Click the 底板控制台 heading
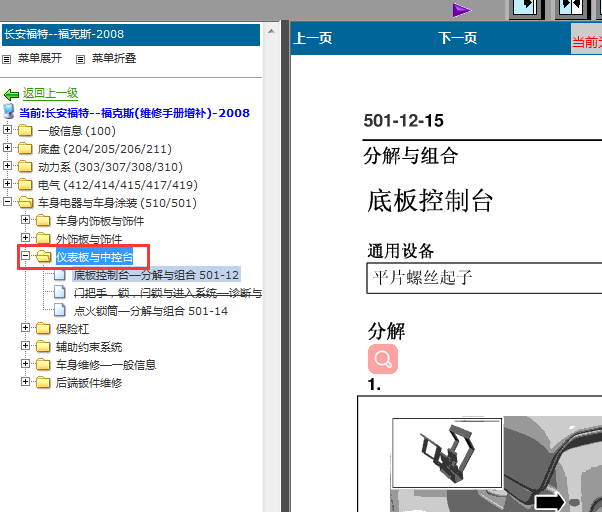602x512 pixels. pyautogui.click(x=430, y=201)
